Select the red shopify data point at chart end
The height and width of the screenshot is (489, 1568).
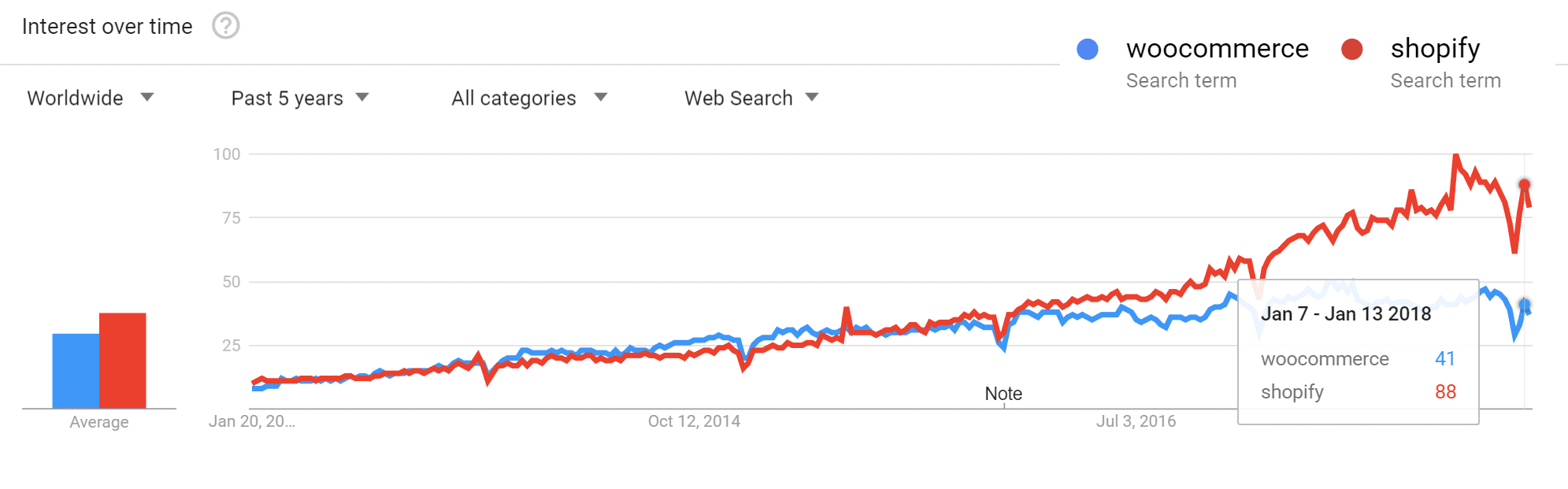click(x=1525, y=185)
